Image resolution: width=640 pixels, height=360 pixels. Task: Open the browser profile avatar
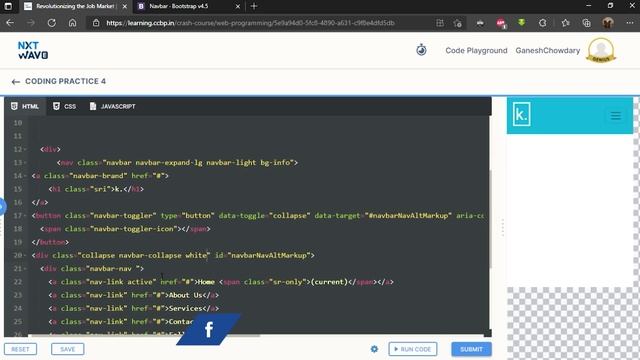(608, 23)
